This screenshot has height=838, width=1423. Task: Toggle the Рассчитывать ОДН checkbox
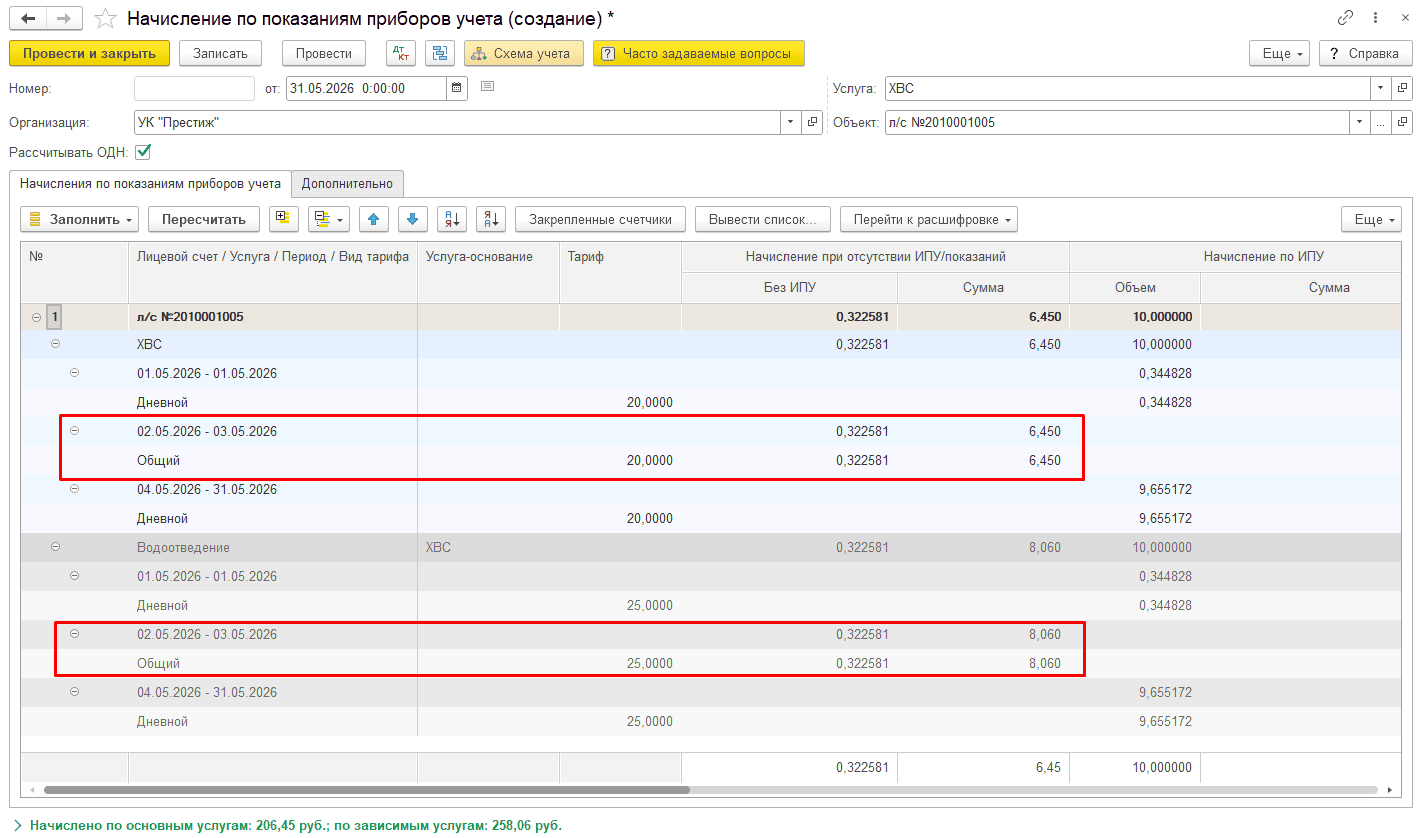coord(143,152)
